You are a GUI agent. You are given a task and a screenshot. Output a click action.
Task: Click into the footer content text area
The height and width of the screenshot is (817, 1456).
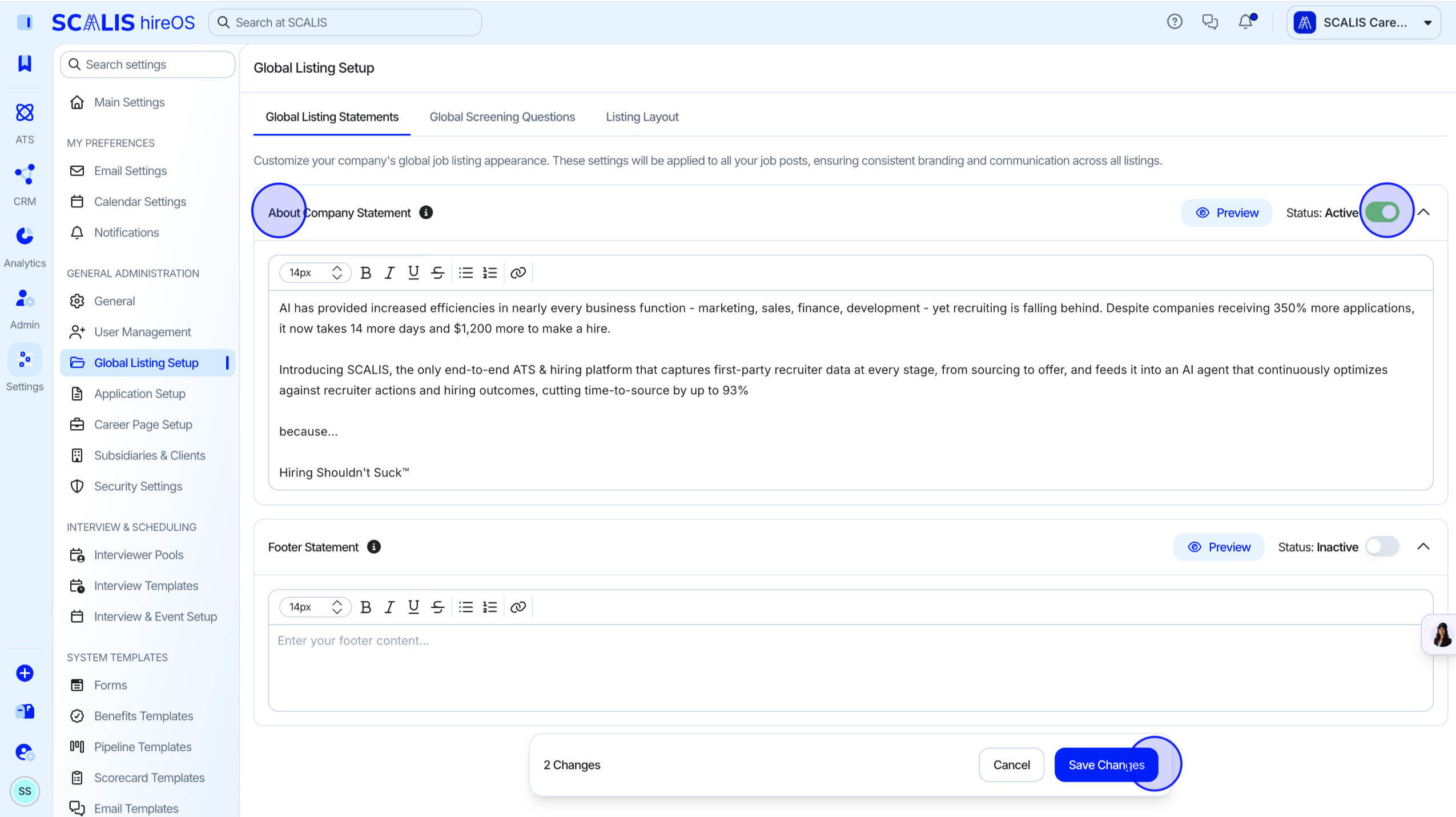[851, 668]
